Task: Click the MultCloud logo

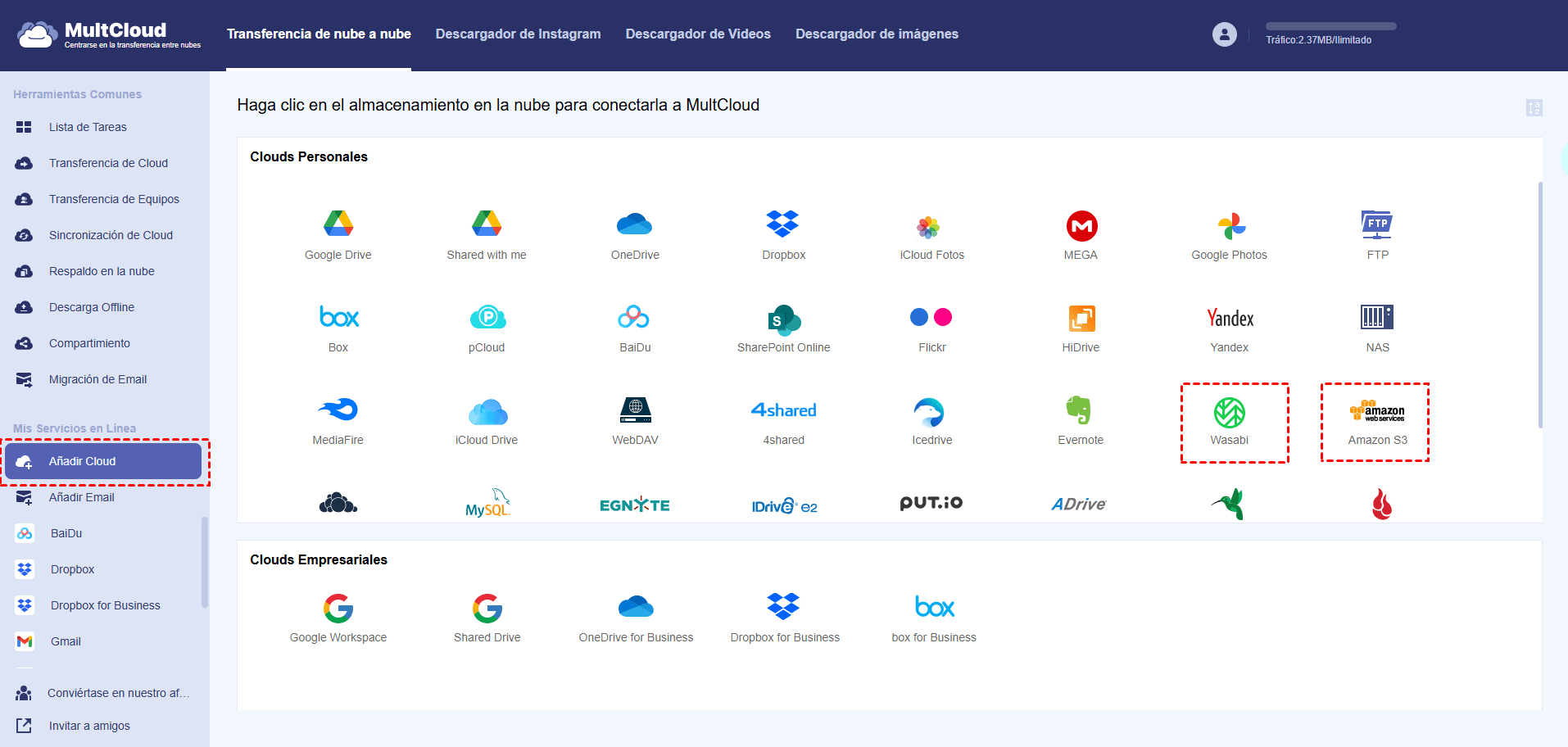Action: (x=109, y=34)
